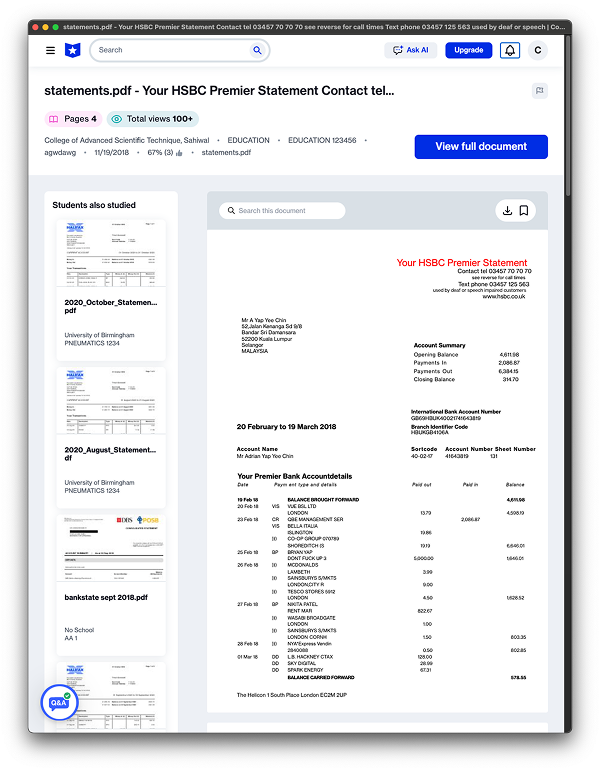Click University of Birmingham under October statement
Viewport: 600px width, 771px height.
(99, 335)
